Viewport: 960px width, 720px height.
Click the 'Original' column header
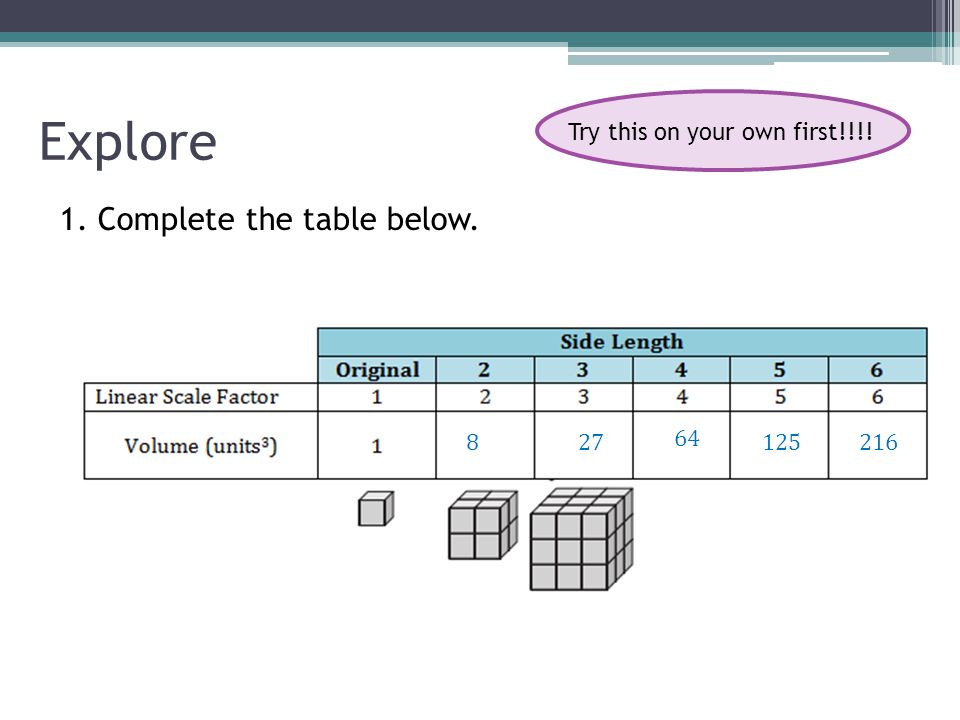click(377, 370)
